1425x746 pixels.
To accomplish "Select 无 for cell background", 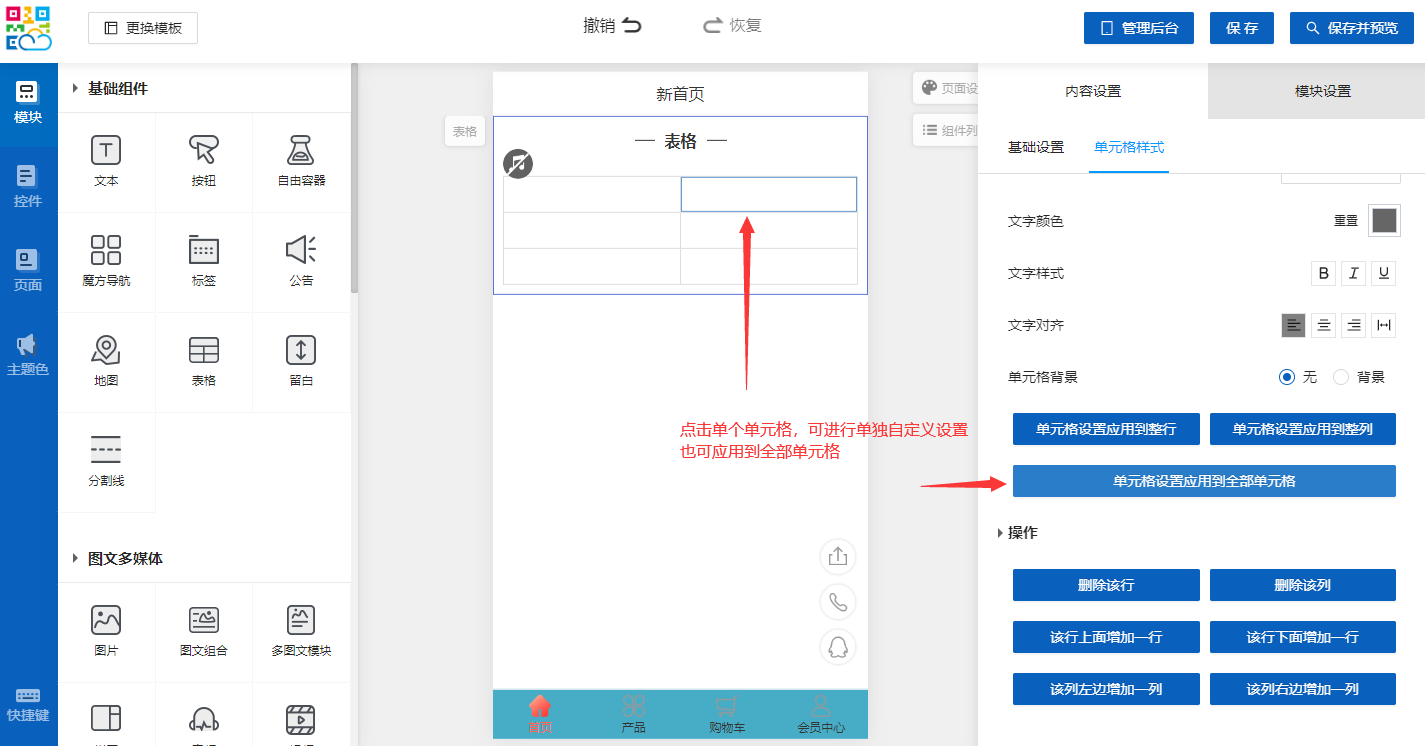I will (x=1287, y=377).
